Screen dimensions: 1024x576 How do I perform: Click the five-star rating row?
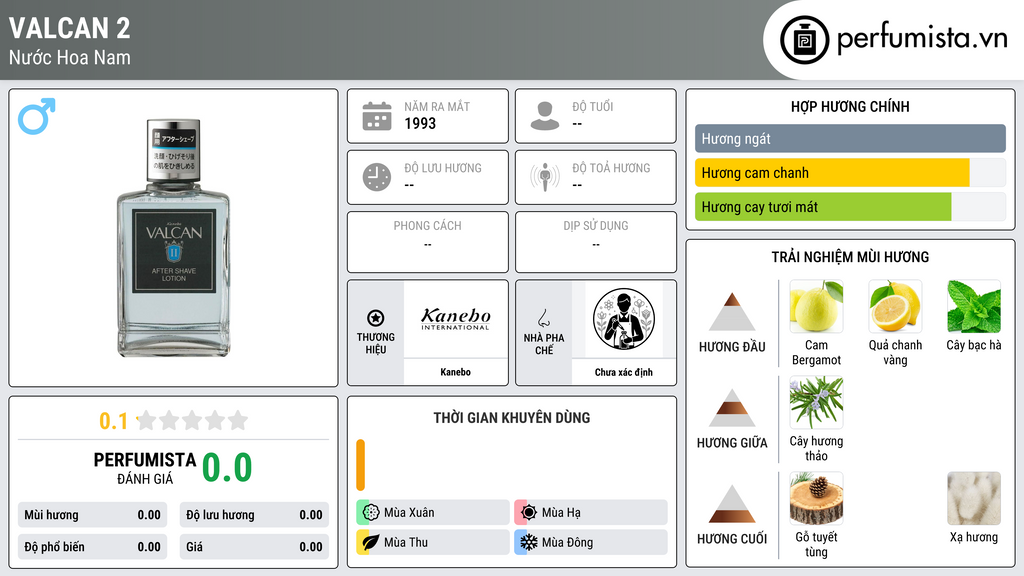pyautogui.click(x=192, y=420)
